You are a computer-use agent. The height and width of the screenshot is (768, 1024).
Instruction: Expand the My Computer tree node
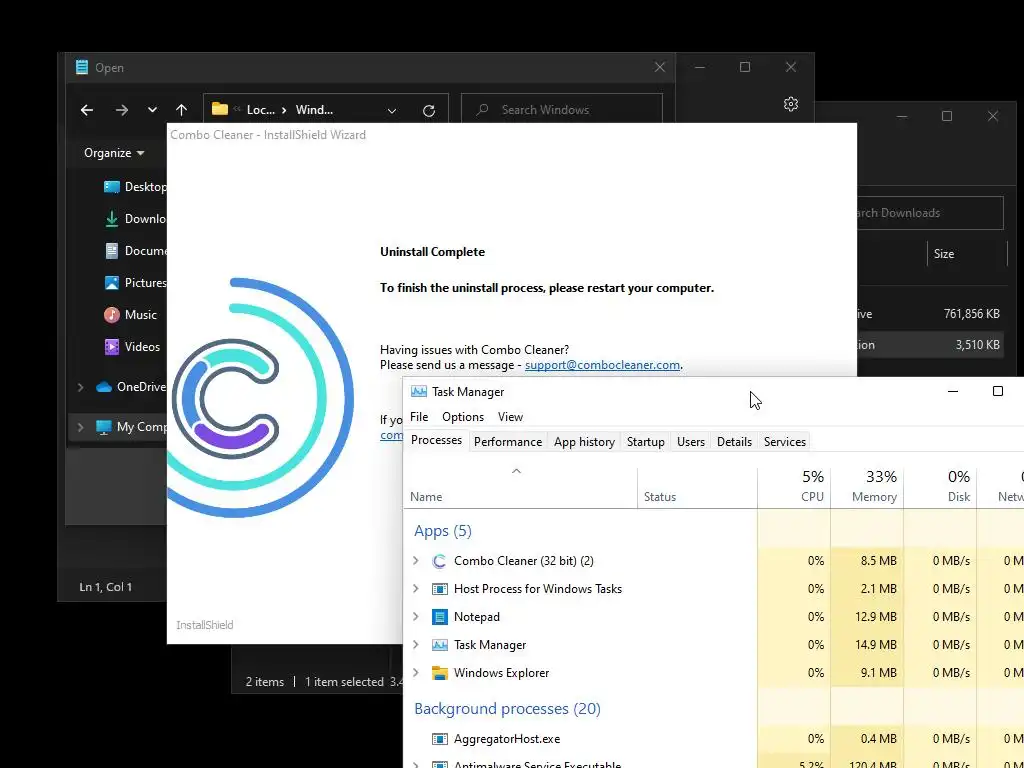80,427
